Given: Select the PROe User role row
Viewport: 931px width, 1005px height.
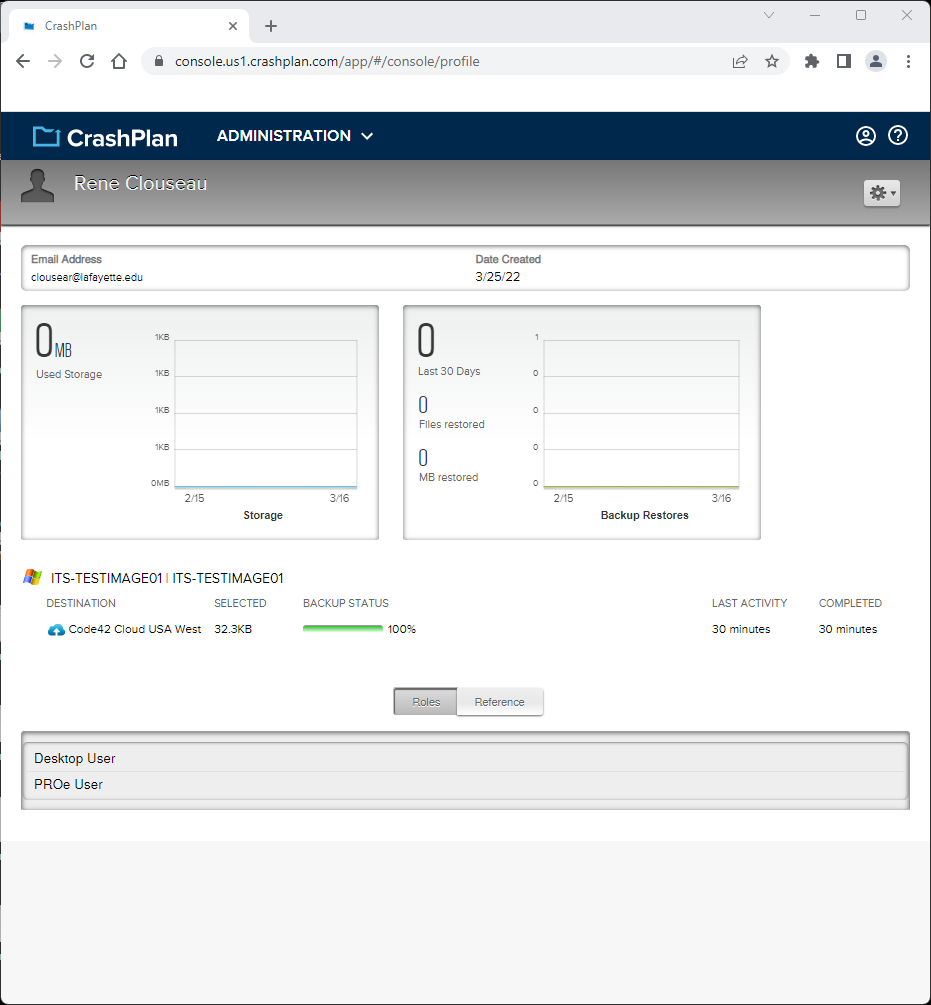Looking at the screenshot, I should click(465, 785).
